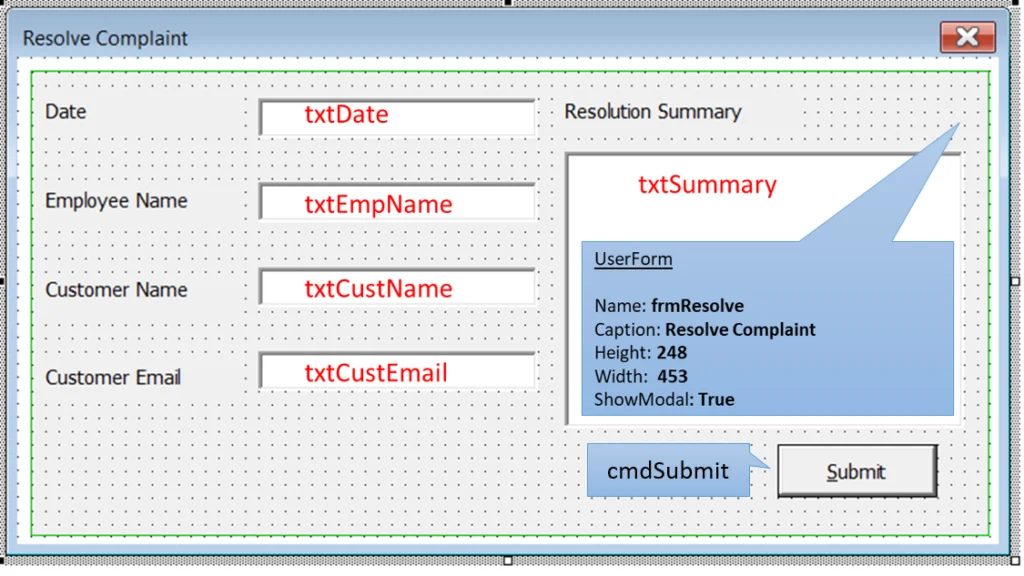The image size is (1024, 576).
Task: Click into the txtCustEmail field
Action: tap(397, 372)
